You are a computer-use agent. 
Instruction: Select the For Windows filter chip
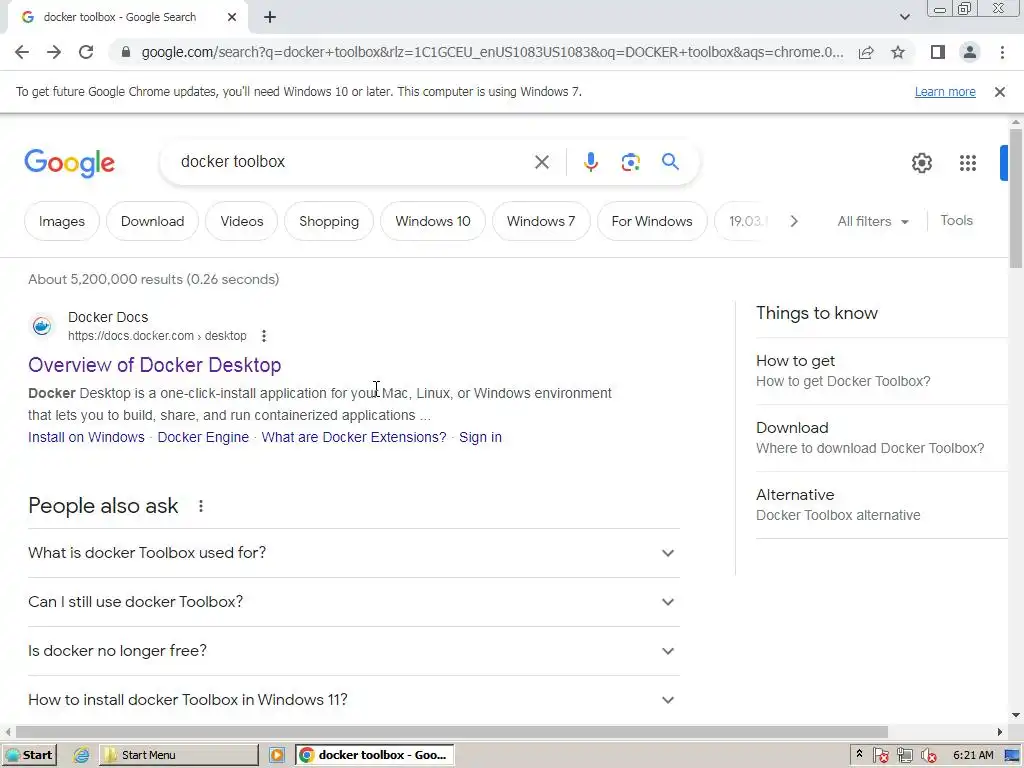[x=652, y=221]
